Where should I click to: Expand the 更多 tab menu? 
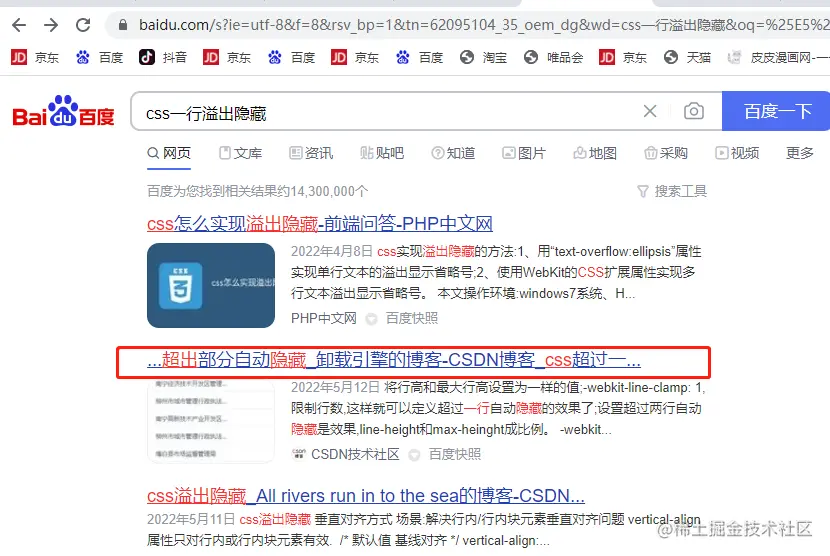[x=799, y=153]
